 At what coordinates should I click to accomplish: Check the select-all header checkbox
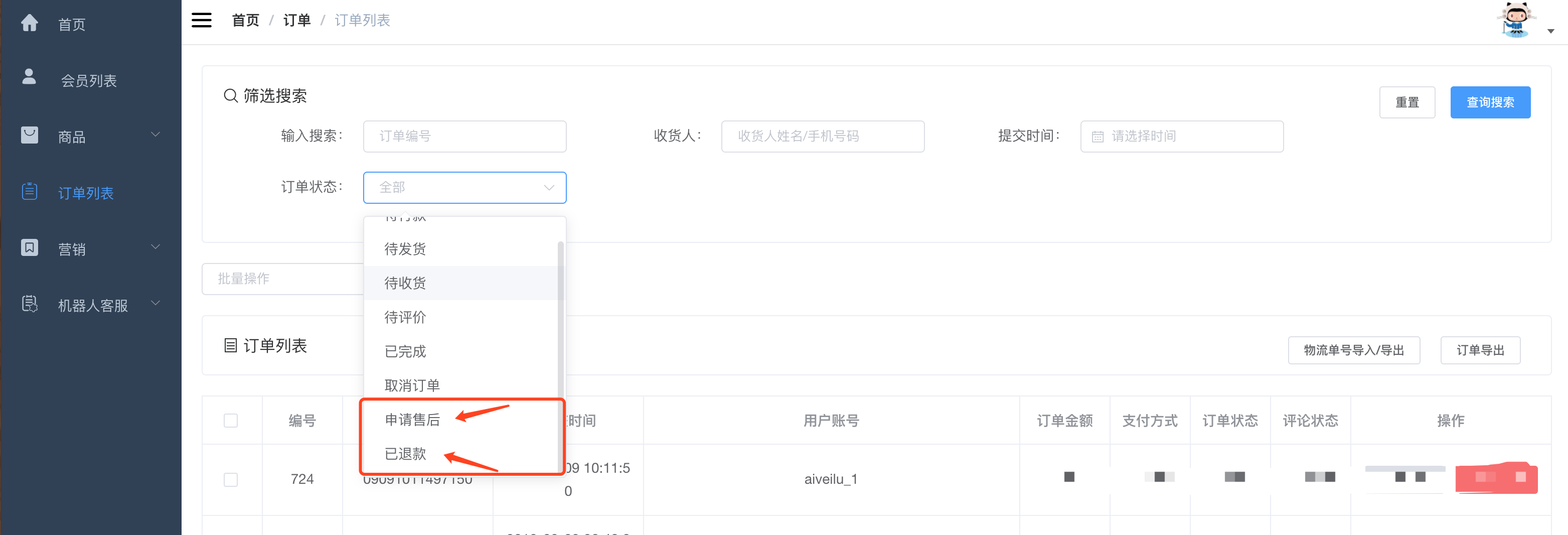click(231, 421)
